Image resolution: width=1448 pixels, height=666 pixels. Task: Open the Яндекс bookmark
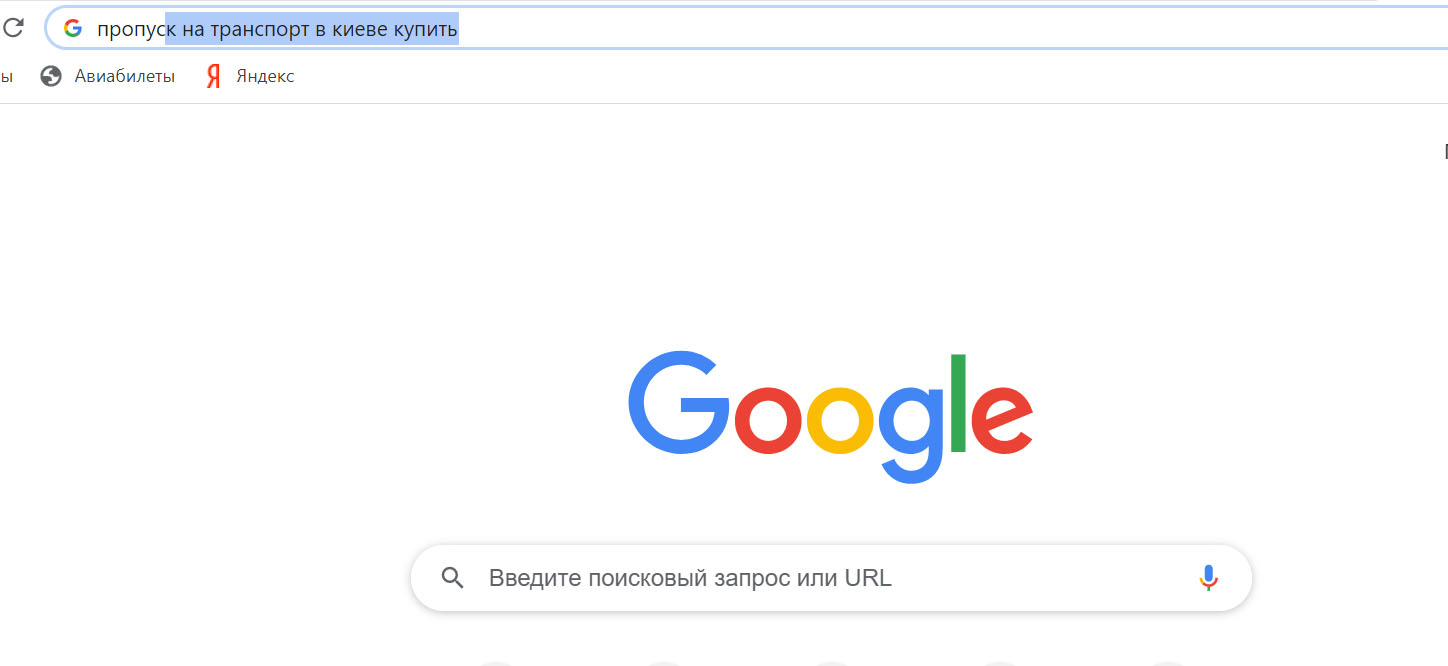pos(265,76)
